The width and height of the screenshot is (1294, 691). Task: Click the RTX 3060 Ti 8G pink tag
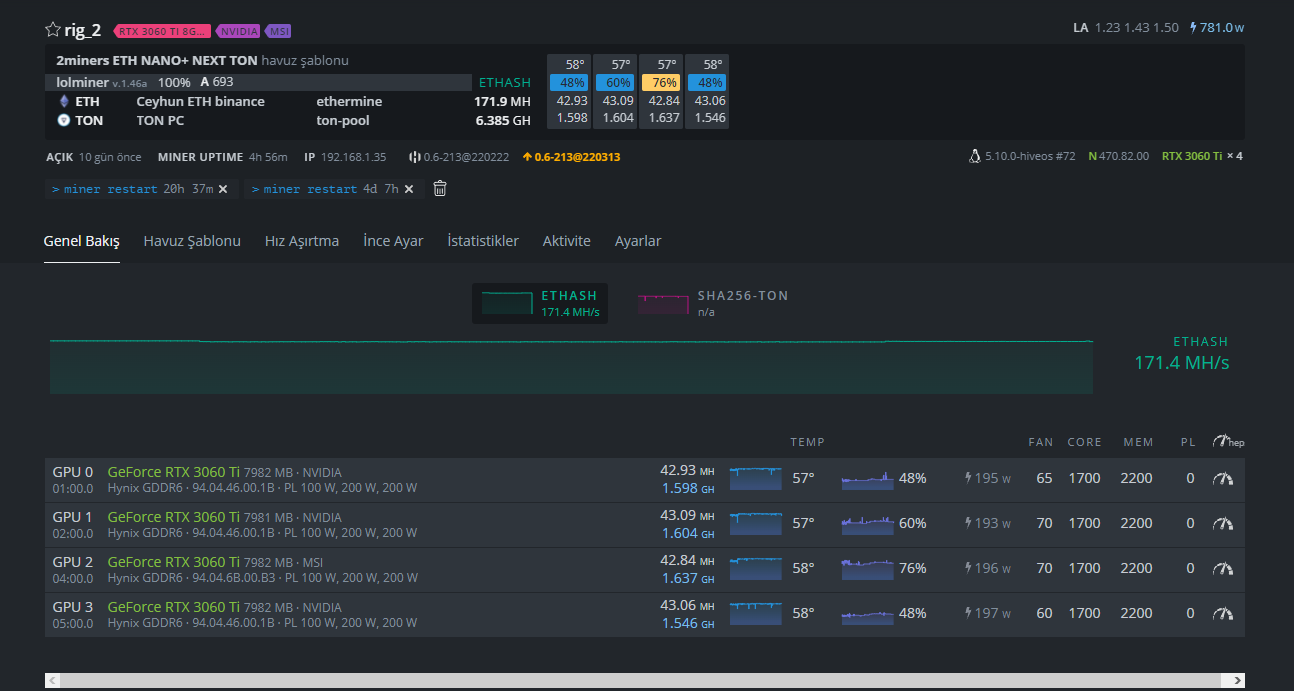pos(163,31)
